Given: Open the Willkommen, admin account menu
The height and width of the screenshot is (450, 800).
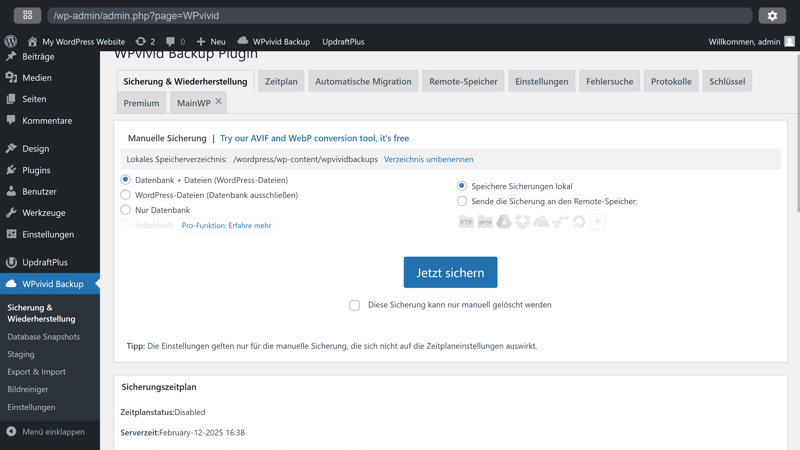Looking at the screenshot, I should tap(751, 42).
